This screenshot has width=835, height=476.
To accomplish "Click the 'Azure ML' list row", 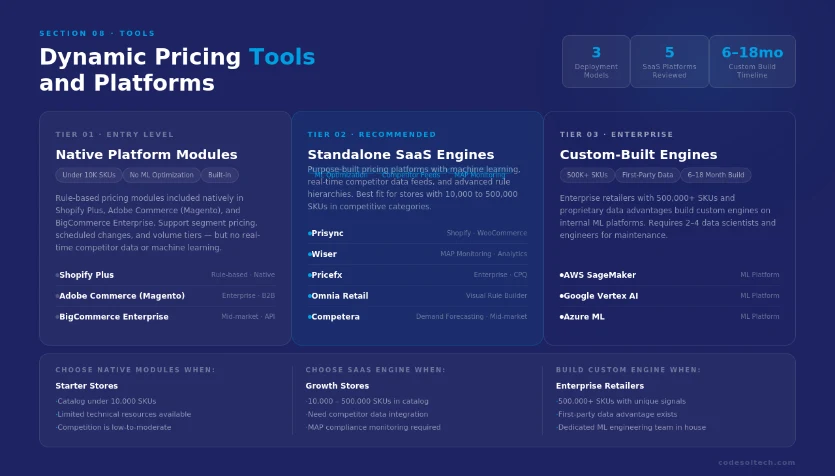I will [x=669, y=316].
